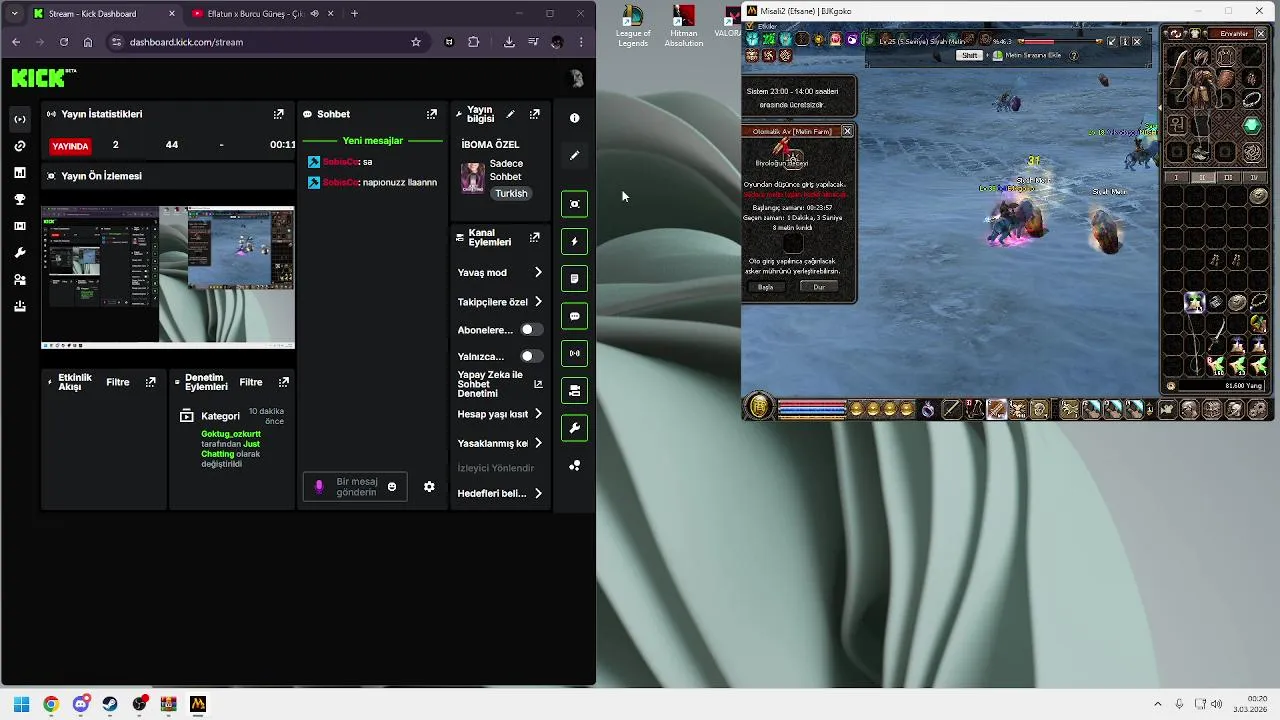The image size is (1280, 720).
Task: Select the Stream - Kick Dashboard tab
Action: [x=103, y=14]
